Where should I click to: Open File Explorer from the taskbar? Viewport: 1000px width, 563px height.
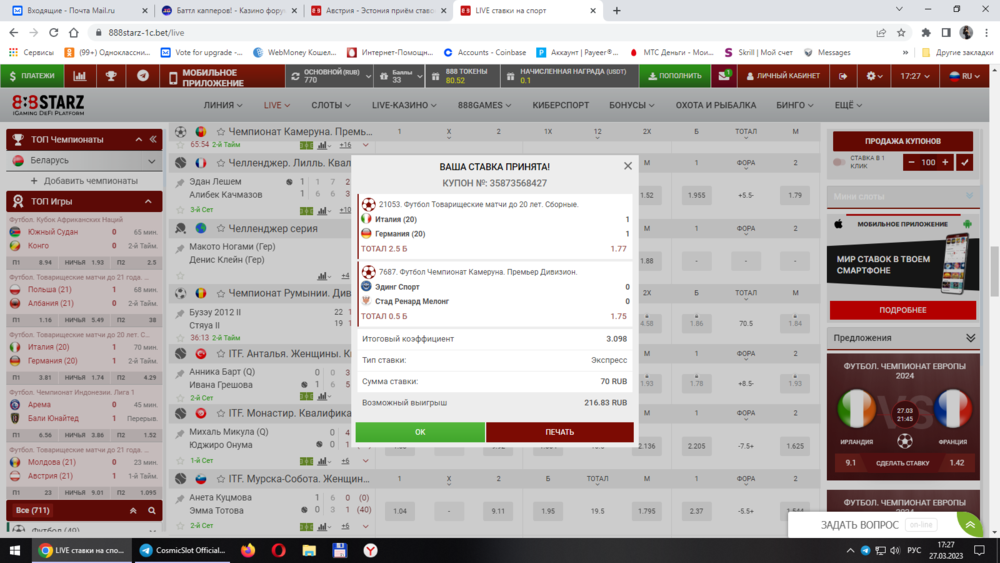(309, 550)
